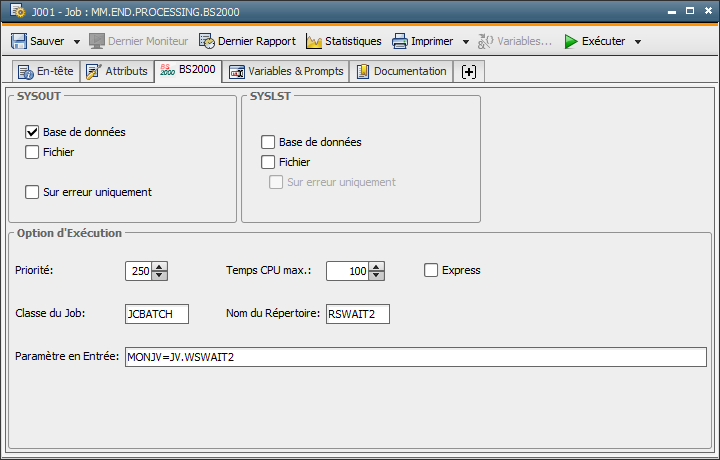Expand the Sauver dropdown arrow
720x460 pixels.
tap(77, 42)
